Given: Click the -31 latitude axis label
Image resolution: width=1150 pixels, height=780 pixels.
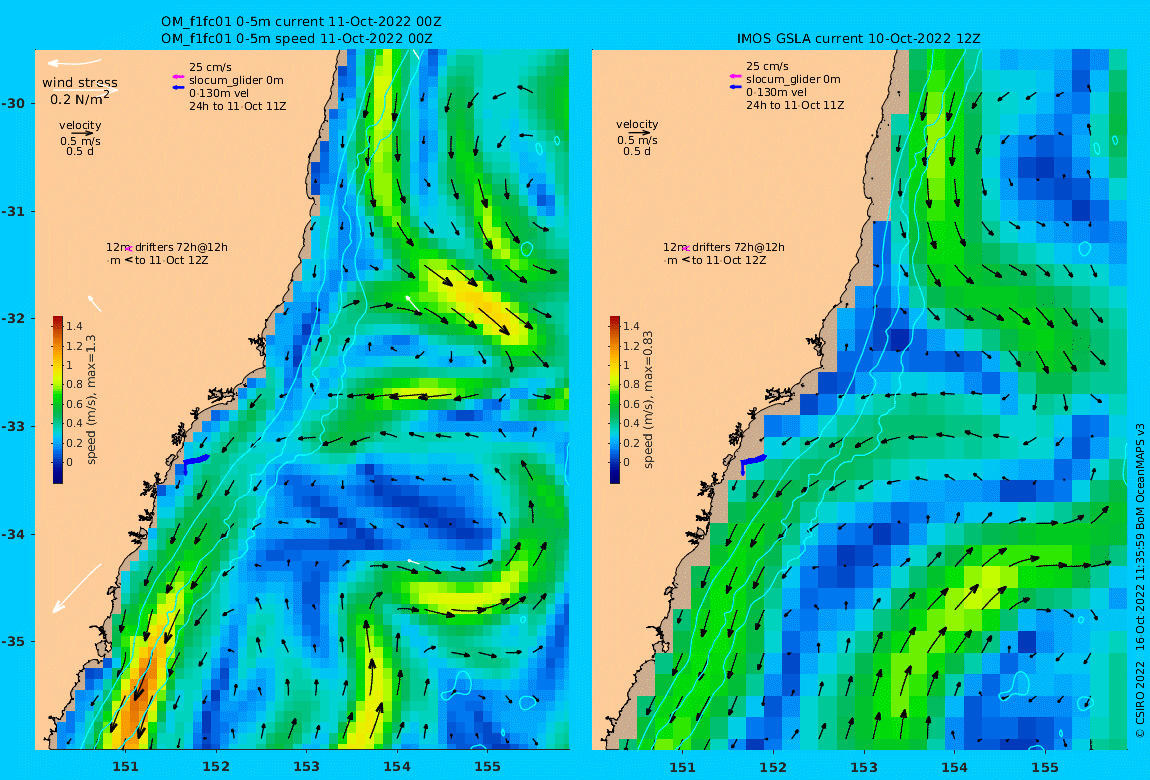Looking at the screenshot, I should [14, 212].
